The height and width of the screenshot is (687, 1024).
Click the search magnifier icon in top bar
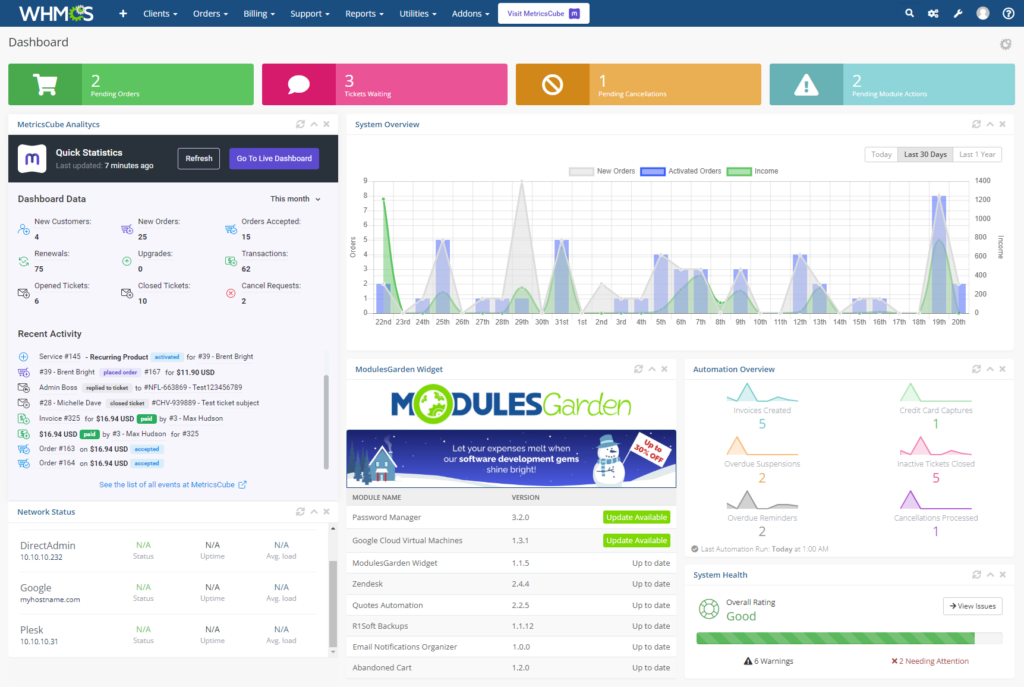pyautogui.click(x=909, y=14)
